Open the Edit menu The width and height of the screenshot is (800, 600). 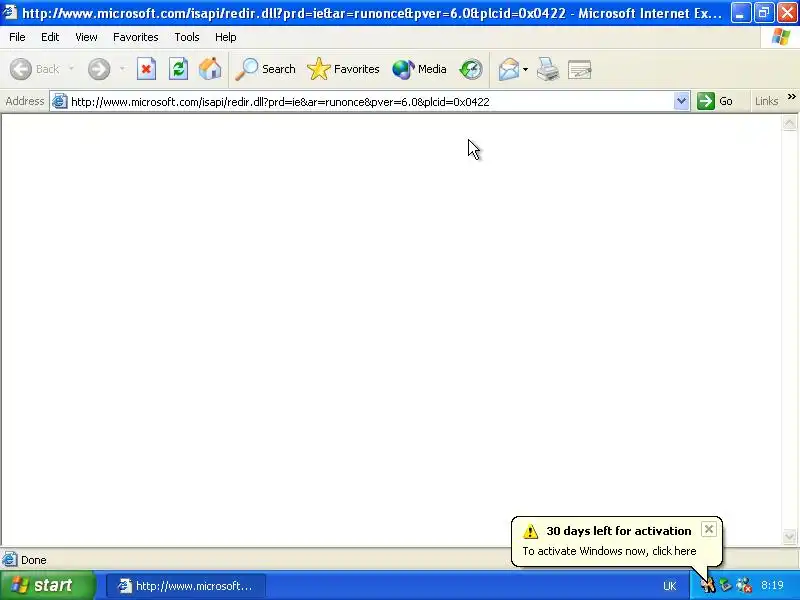pyautogui.click(x=50, y=37)
